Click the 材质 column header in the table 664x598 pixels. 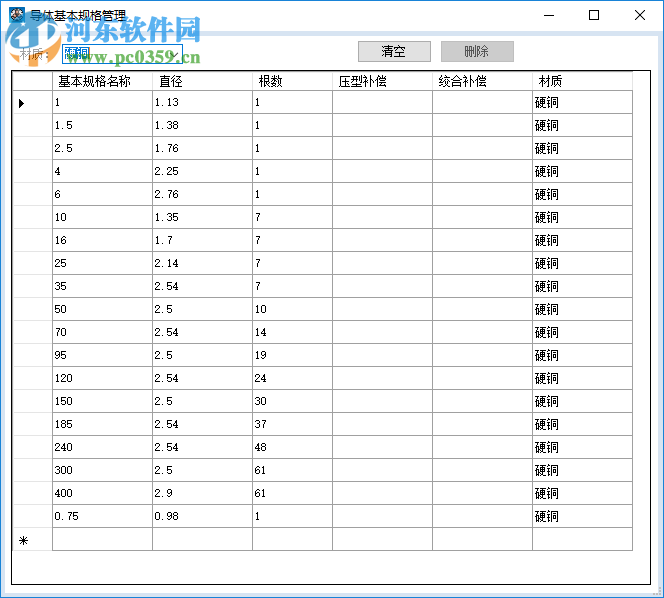582,81
